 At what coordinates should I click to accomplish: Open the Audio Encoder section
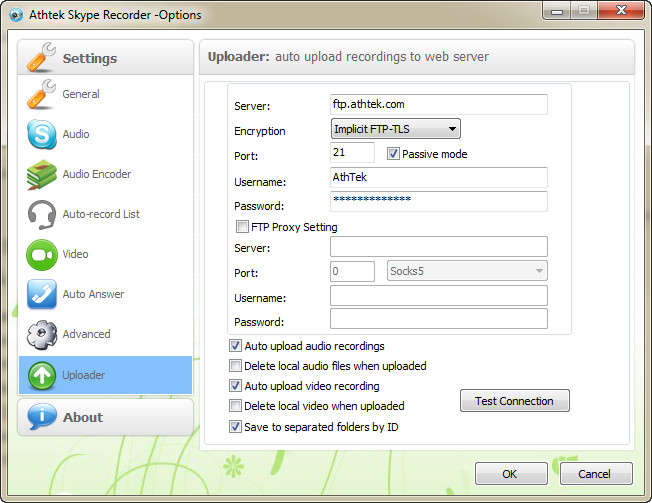[105, 175]
